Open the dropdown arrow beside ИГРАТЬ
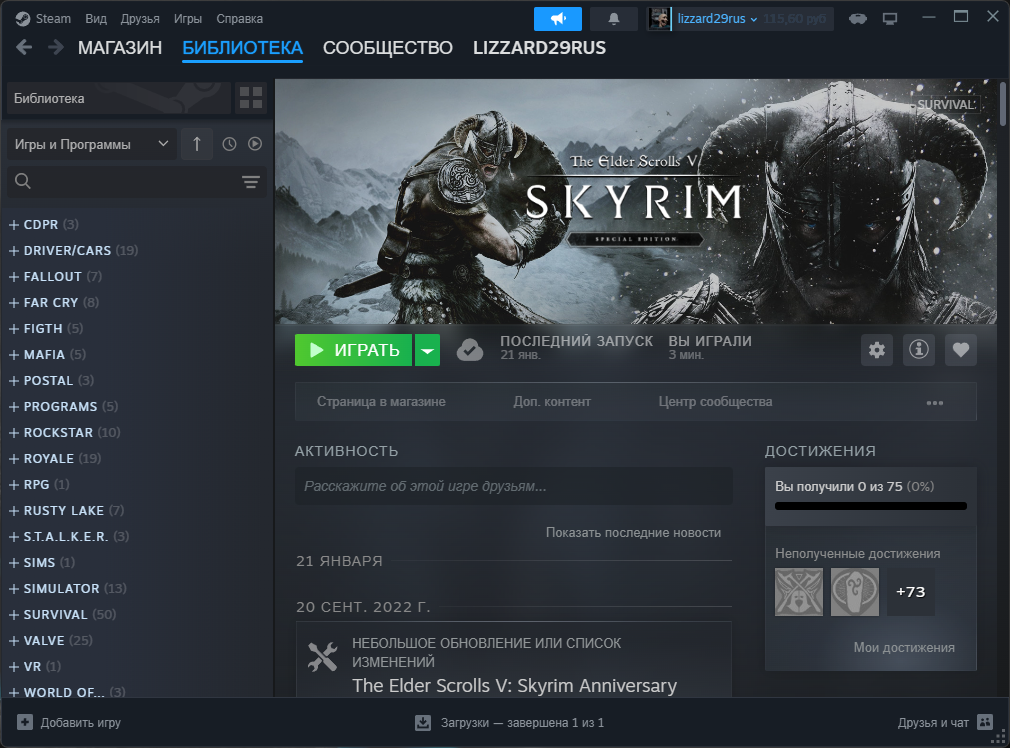Image resolution: width=1010 pixels, height=748 pixels. point(427,350)
